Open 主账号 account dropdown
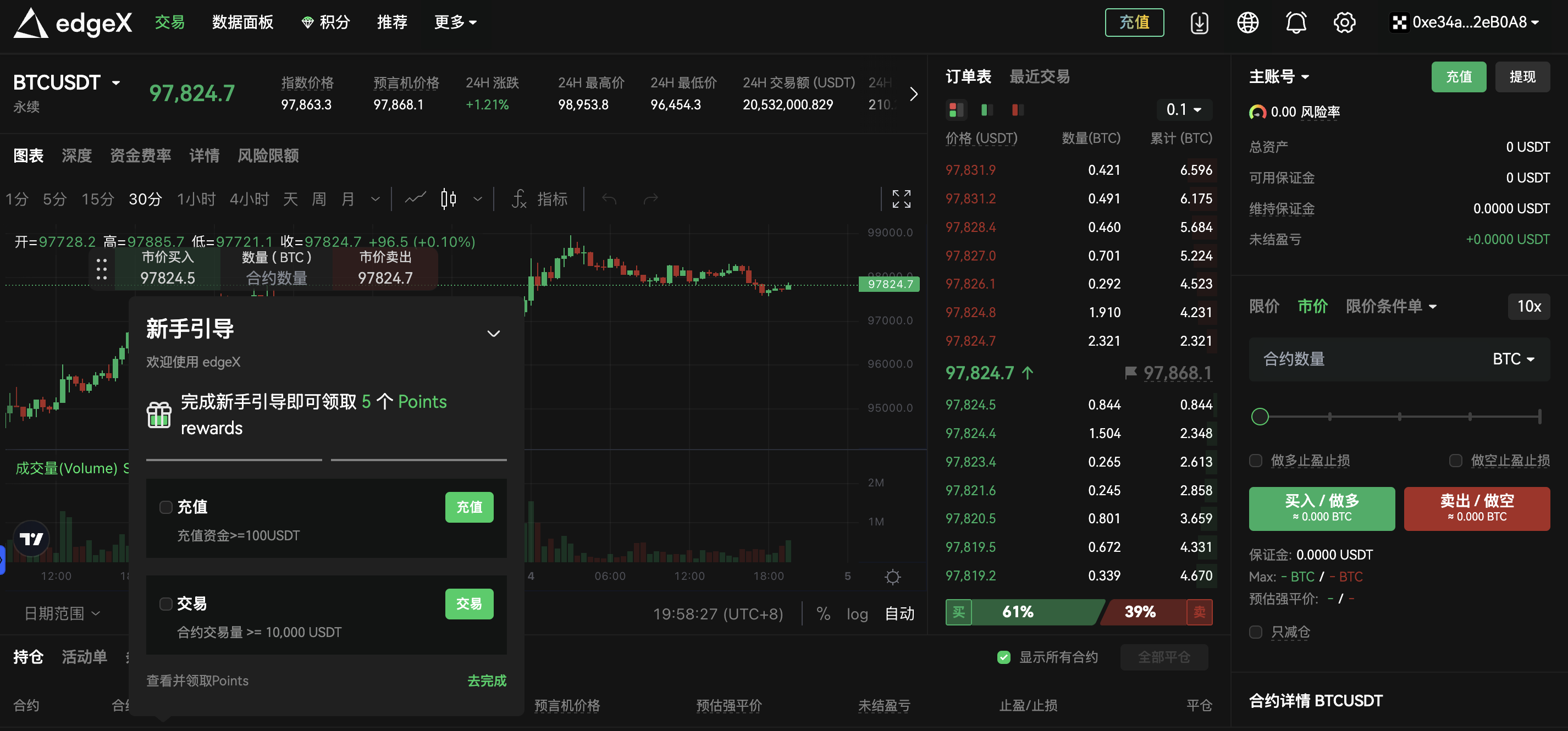 [1279, 77]
